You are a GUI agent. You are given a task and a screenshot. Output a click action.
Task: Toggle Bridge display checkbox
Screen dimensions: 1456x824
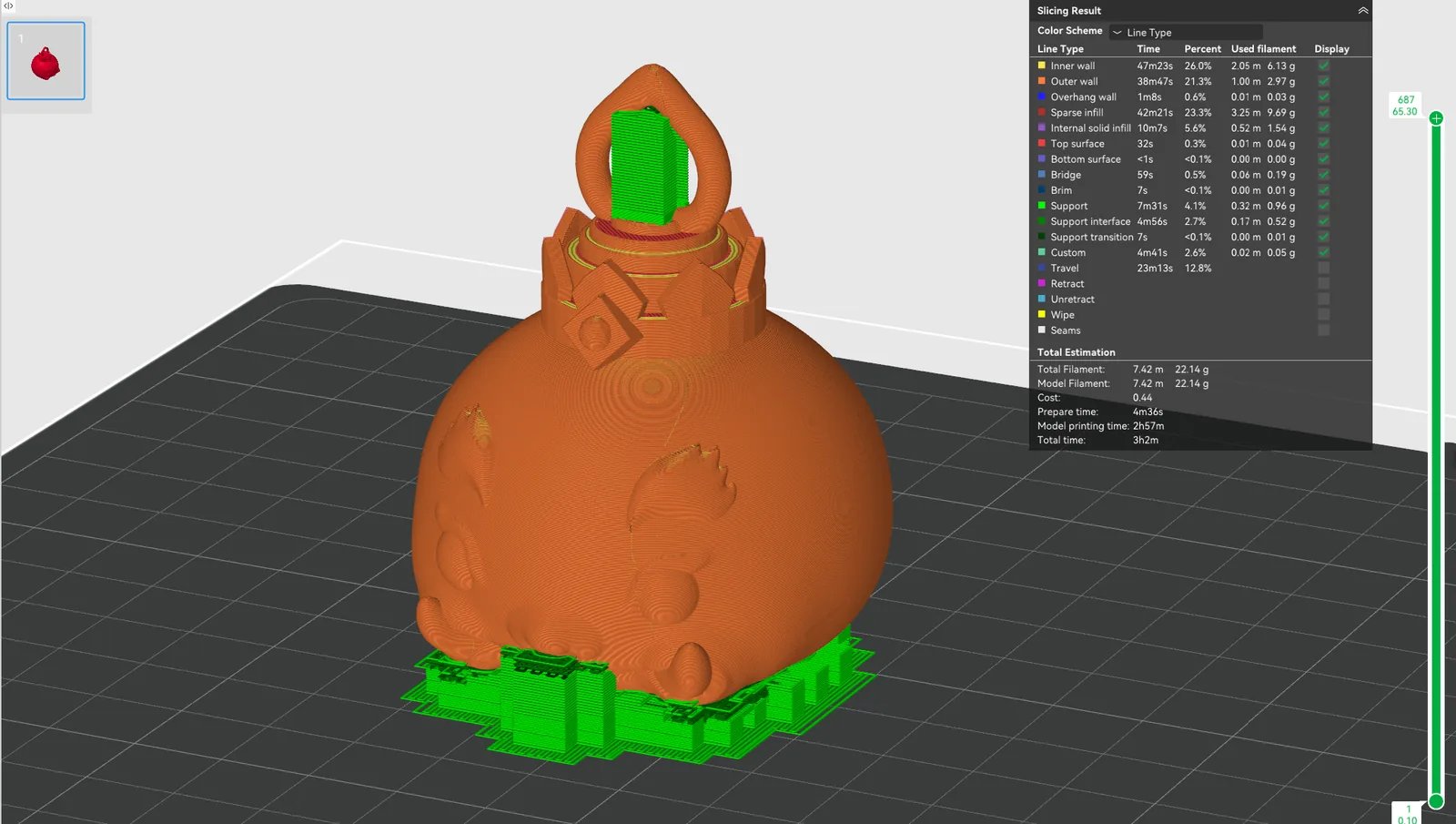point(1324,174)
